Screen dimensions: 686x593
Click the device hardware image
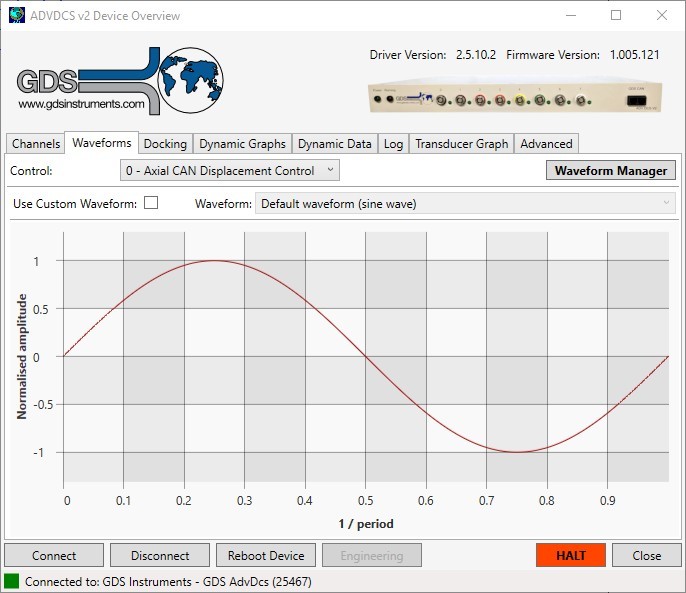pos(513,98)
